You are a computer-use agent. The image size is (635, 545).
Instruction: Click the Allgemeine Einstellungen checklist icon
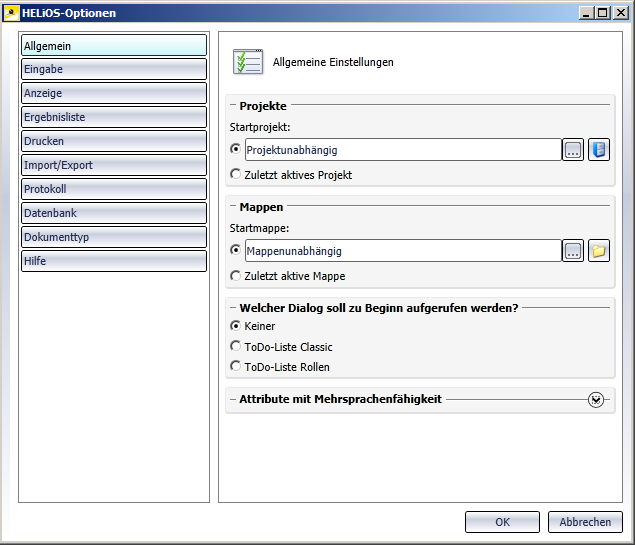(248, 62)
